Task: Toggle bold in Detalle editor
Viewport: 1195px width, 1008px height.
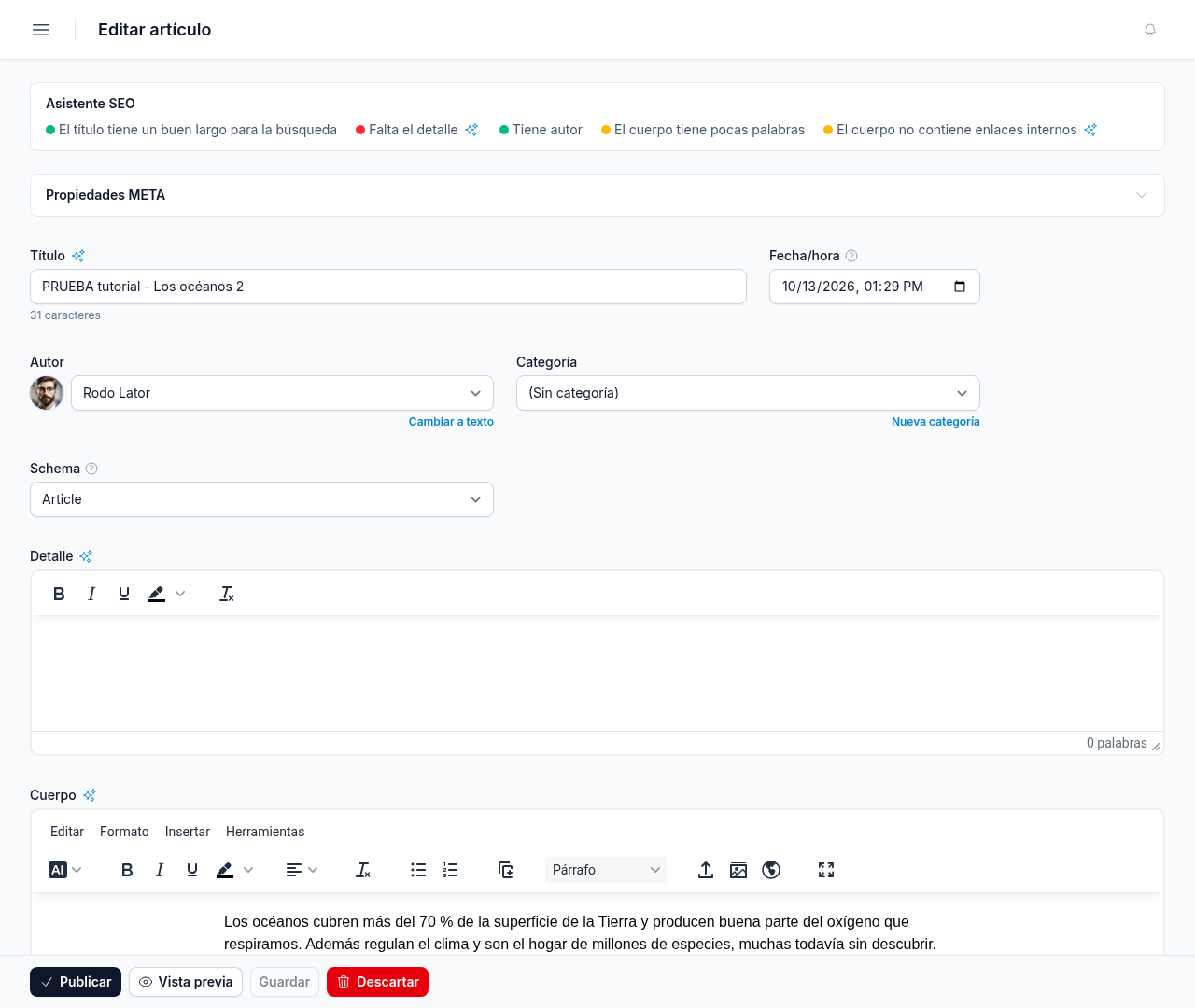Action: point(59,594)
